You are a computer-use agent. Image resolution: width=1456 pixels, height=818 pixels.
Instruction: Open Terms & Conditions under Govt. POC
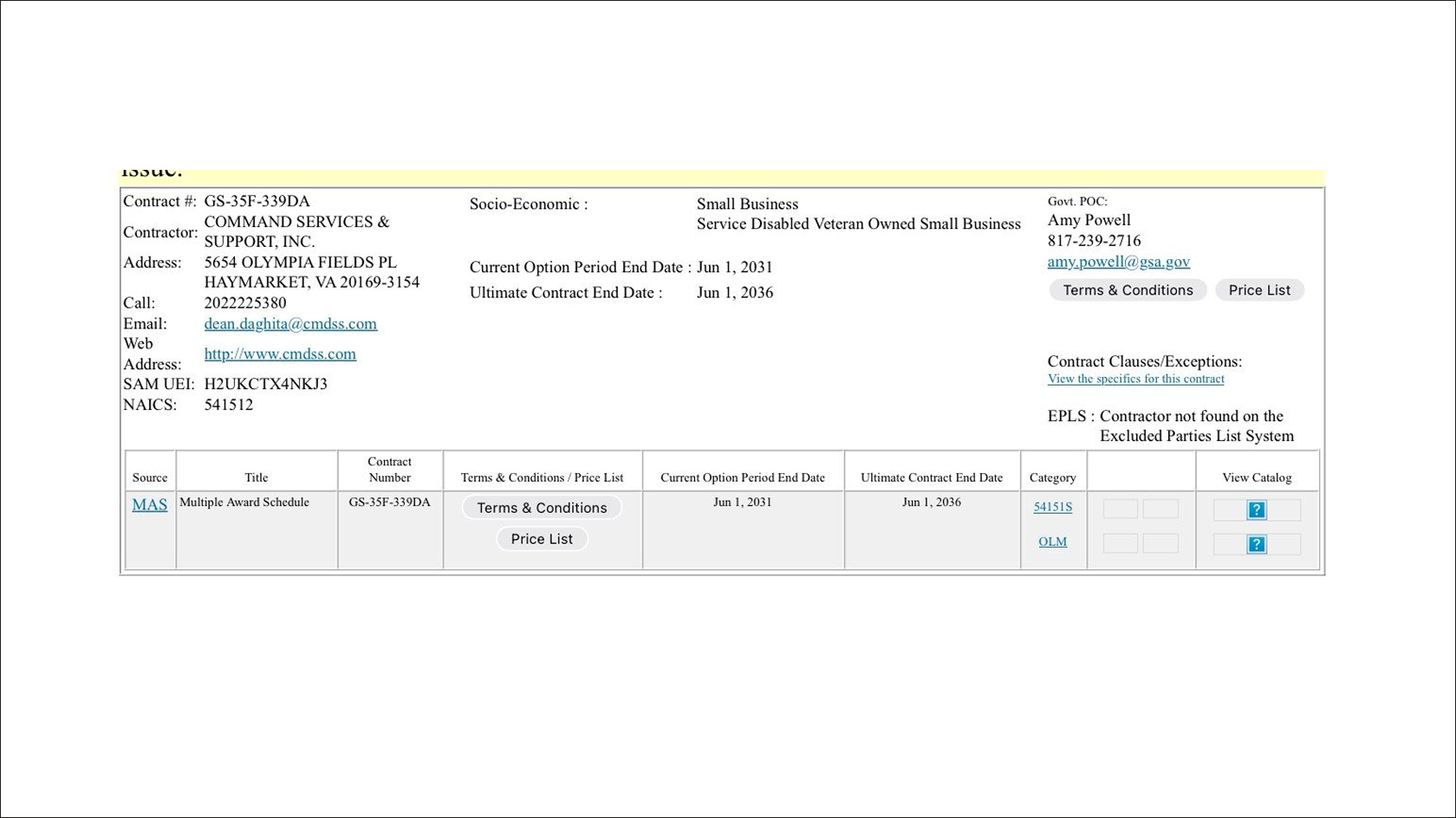click(1128, 290)
